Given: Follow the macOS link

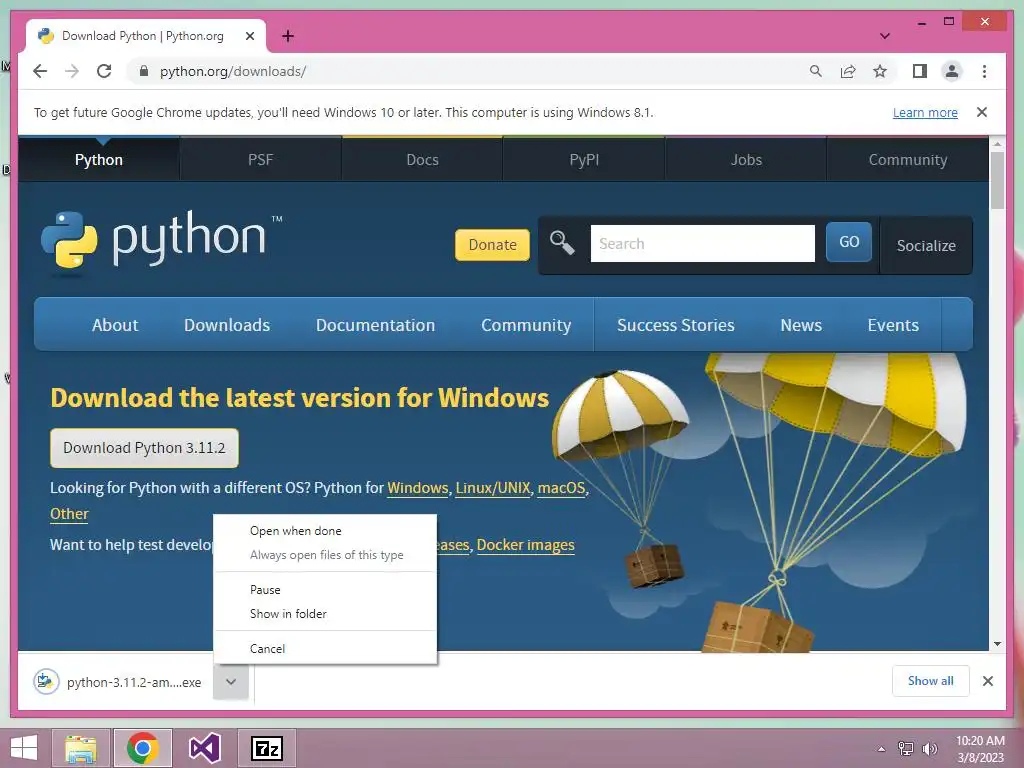Looking at the screenshot, I should coord(561,488).
